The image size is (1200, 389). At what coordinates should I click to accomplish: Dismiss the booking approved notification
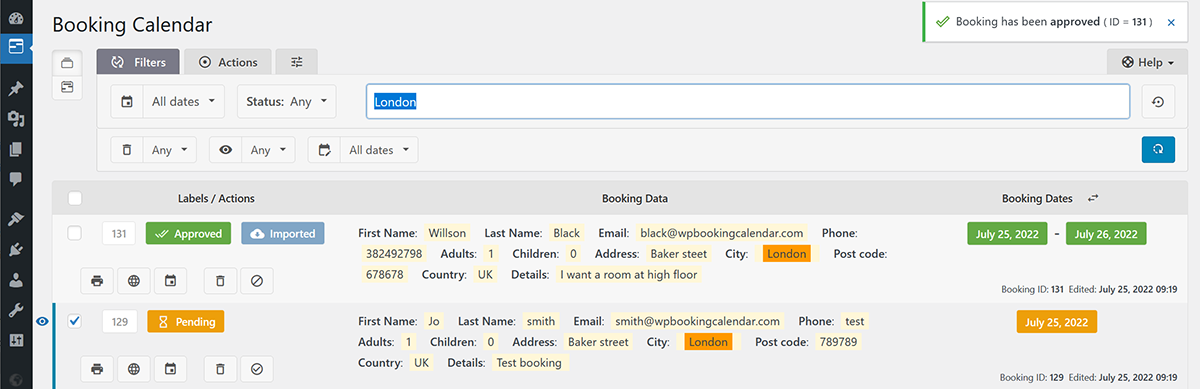click(1171, 21)
